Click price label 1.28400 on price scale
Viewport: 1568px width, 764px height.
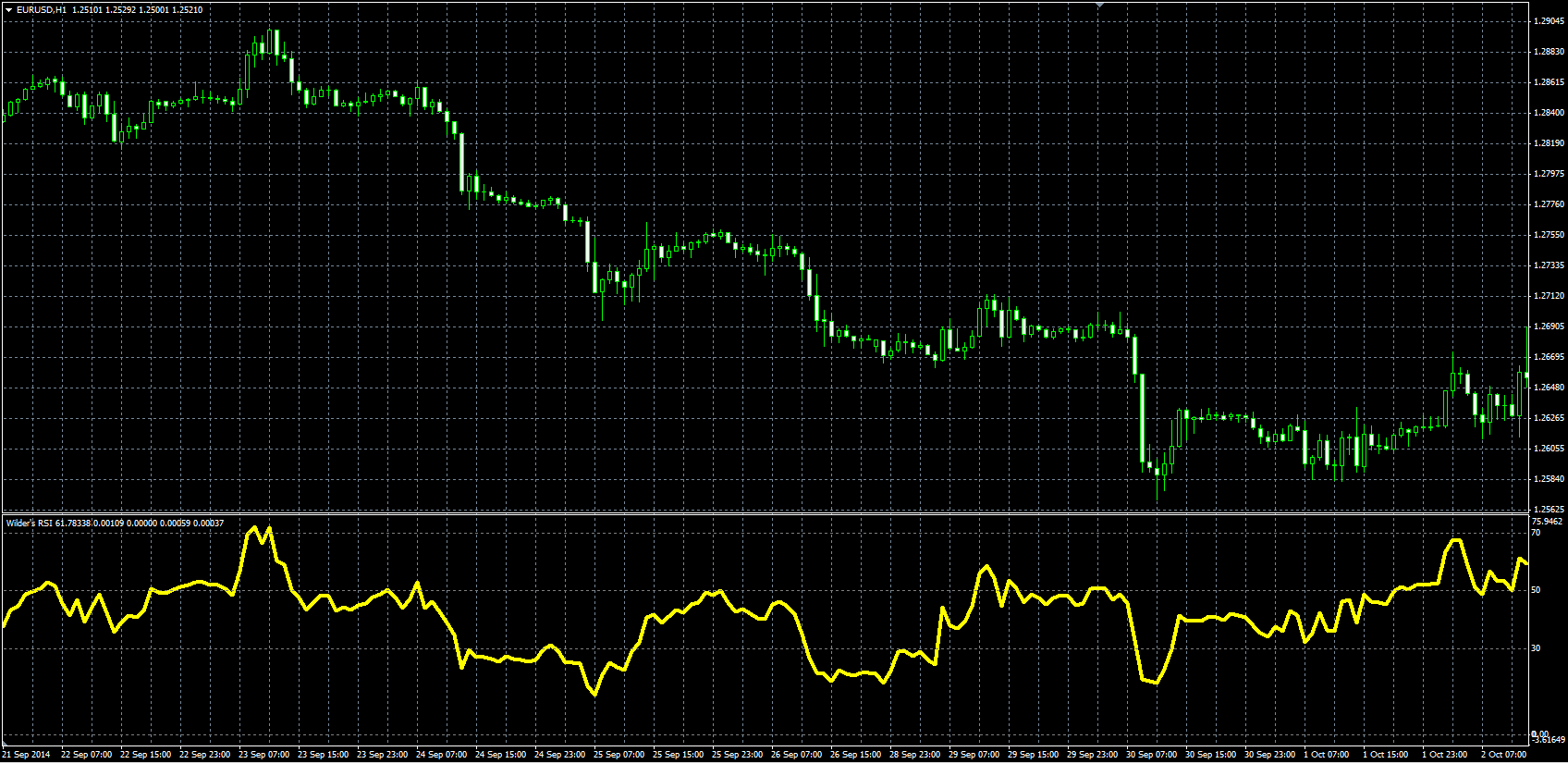[x=1549, y=113]
